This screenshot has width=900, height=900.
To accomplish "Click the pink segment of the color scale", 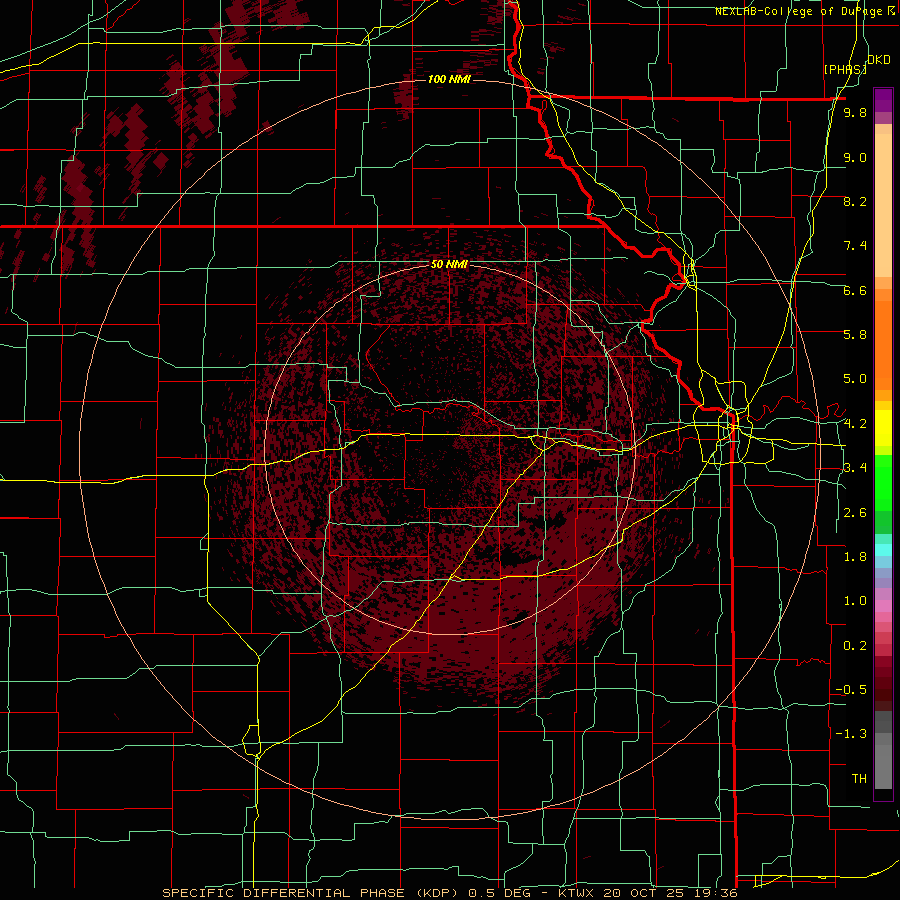I will tap(883, 606).
